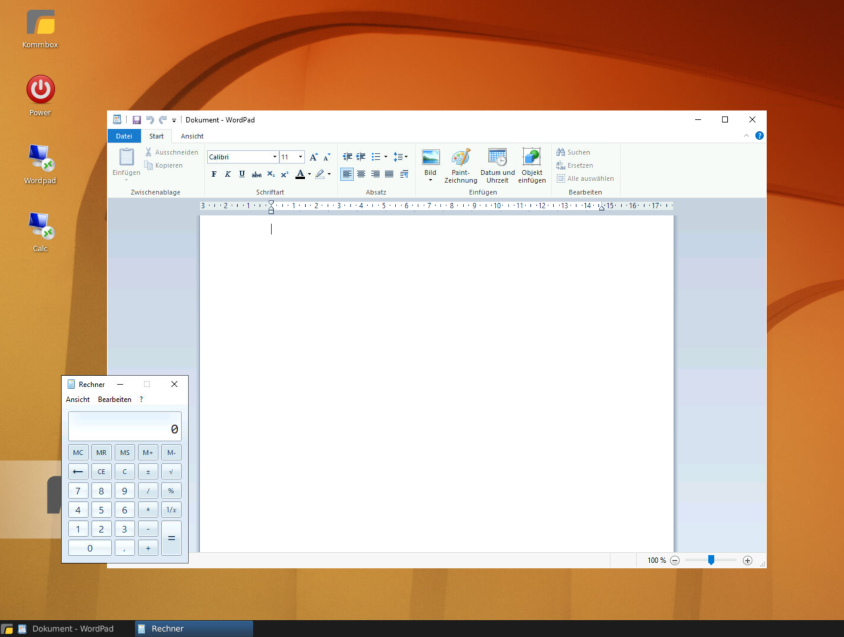This screenshot has height=637, width=844.
Task: Open the Datei tab in WordPad
Action: click(124, 136)
